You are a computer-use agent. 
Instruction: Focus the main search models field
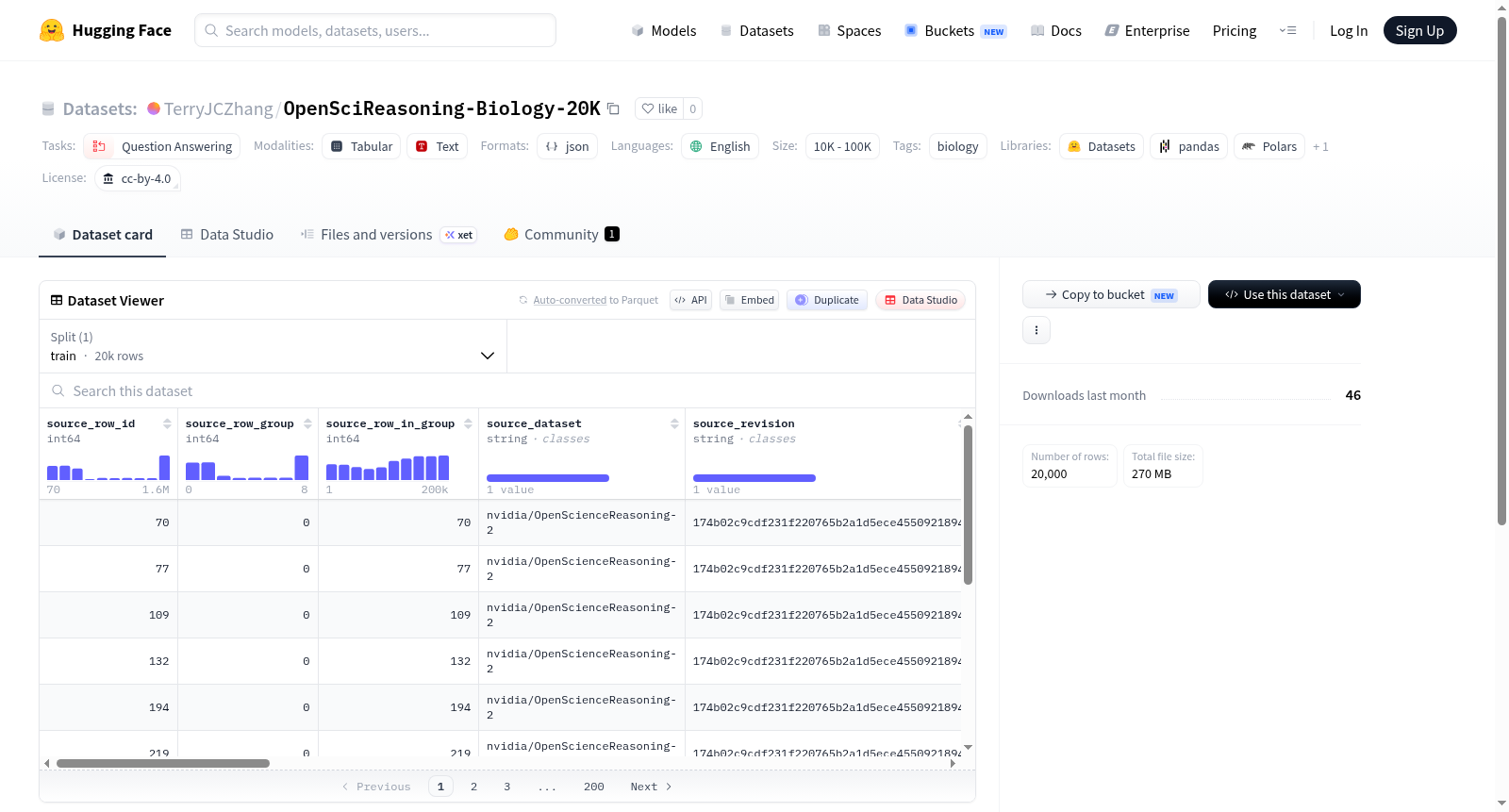coord(375,30)
